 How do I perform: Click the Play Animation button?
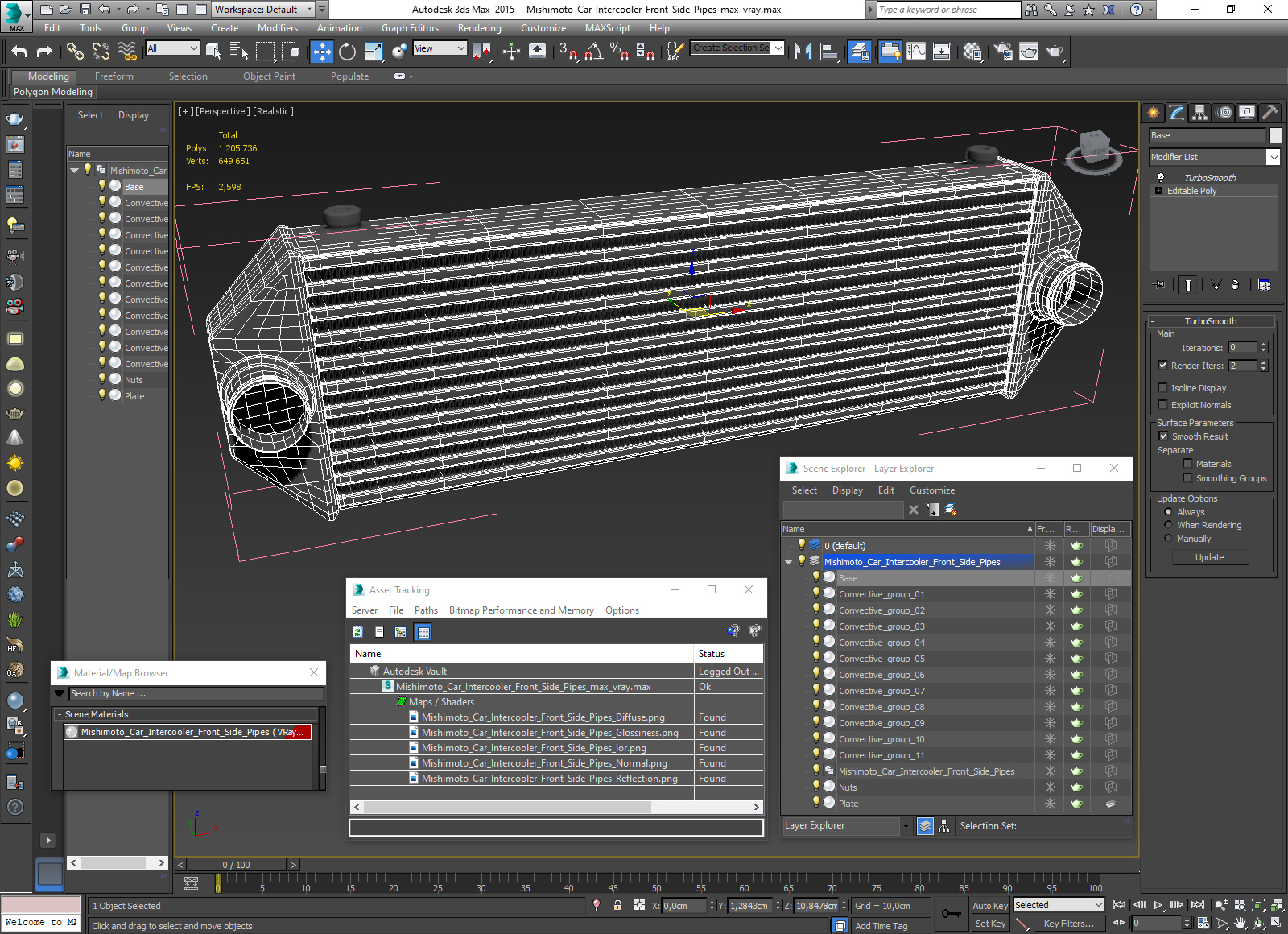pos(1158,905)
